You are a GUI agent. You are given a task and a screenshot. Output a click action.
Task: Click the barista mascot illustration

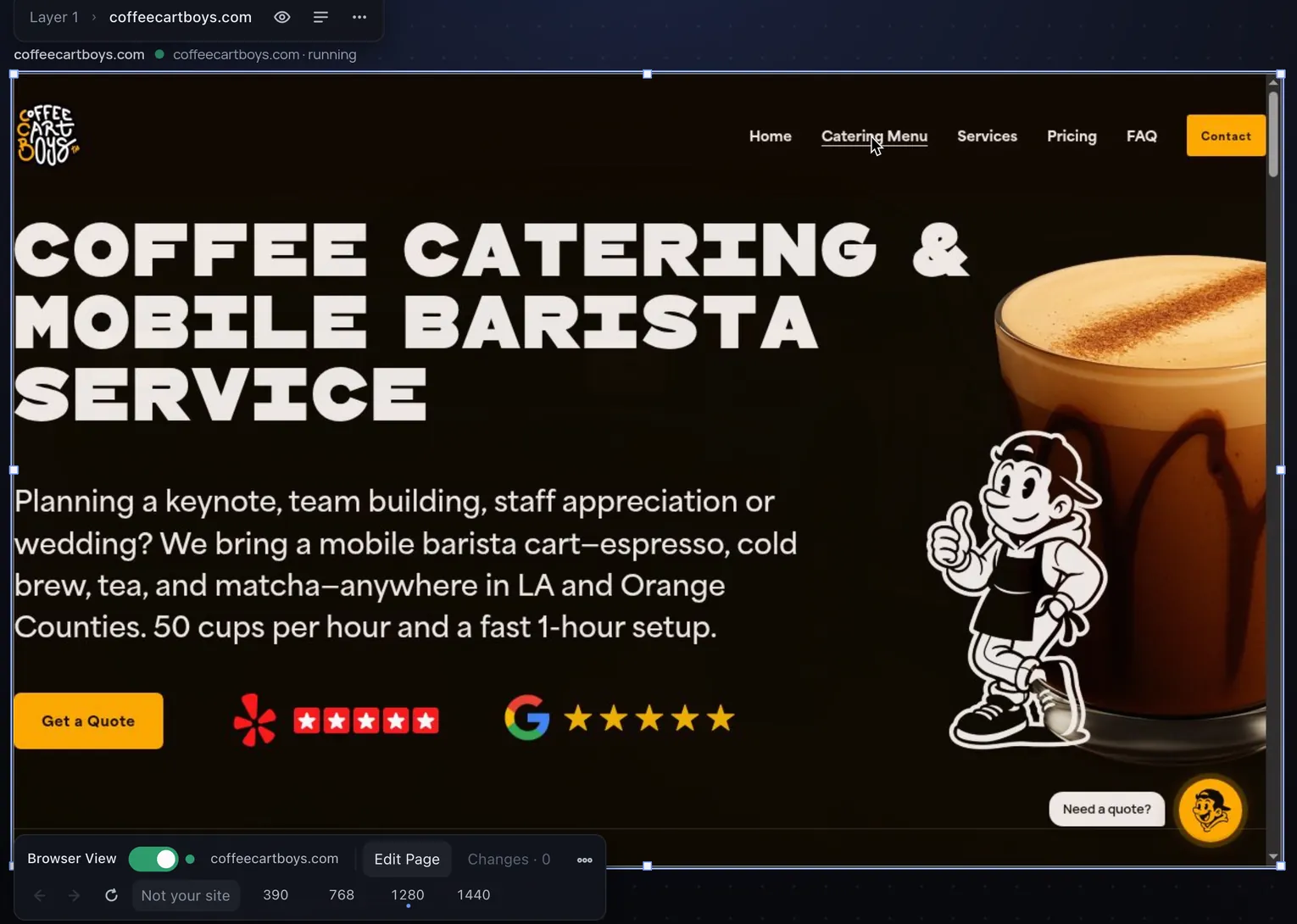pos(1017,589)
